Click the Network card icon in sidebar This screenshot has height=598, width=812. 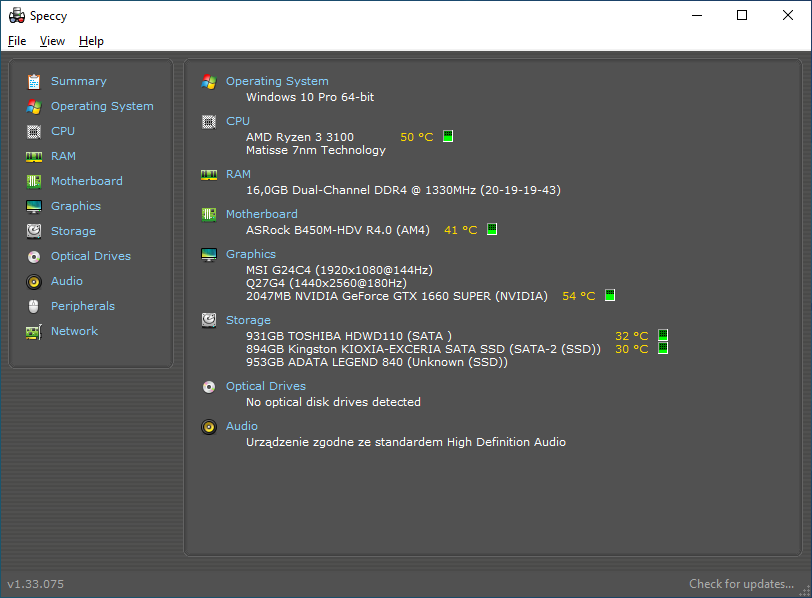(34, 331)
